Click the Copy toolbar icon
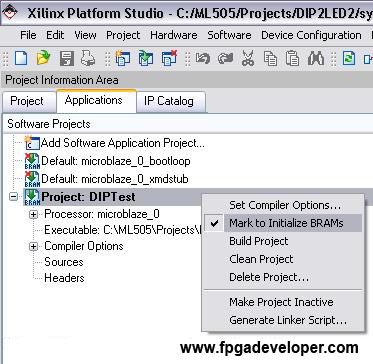373x364 pixels. [270, 59]
